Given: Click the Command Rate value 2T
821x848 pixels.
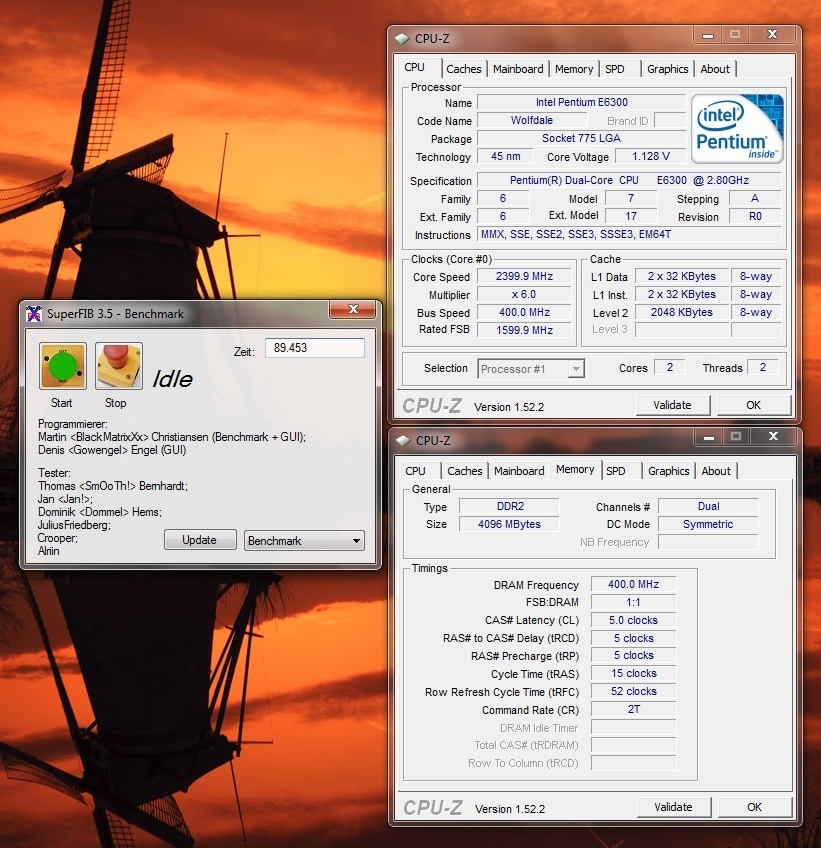Looking at the screenshot, I should point(633,709).
